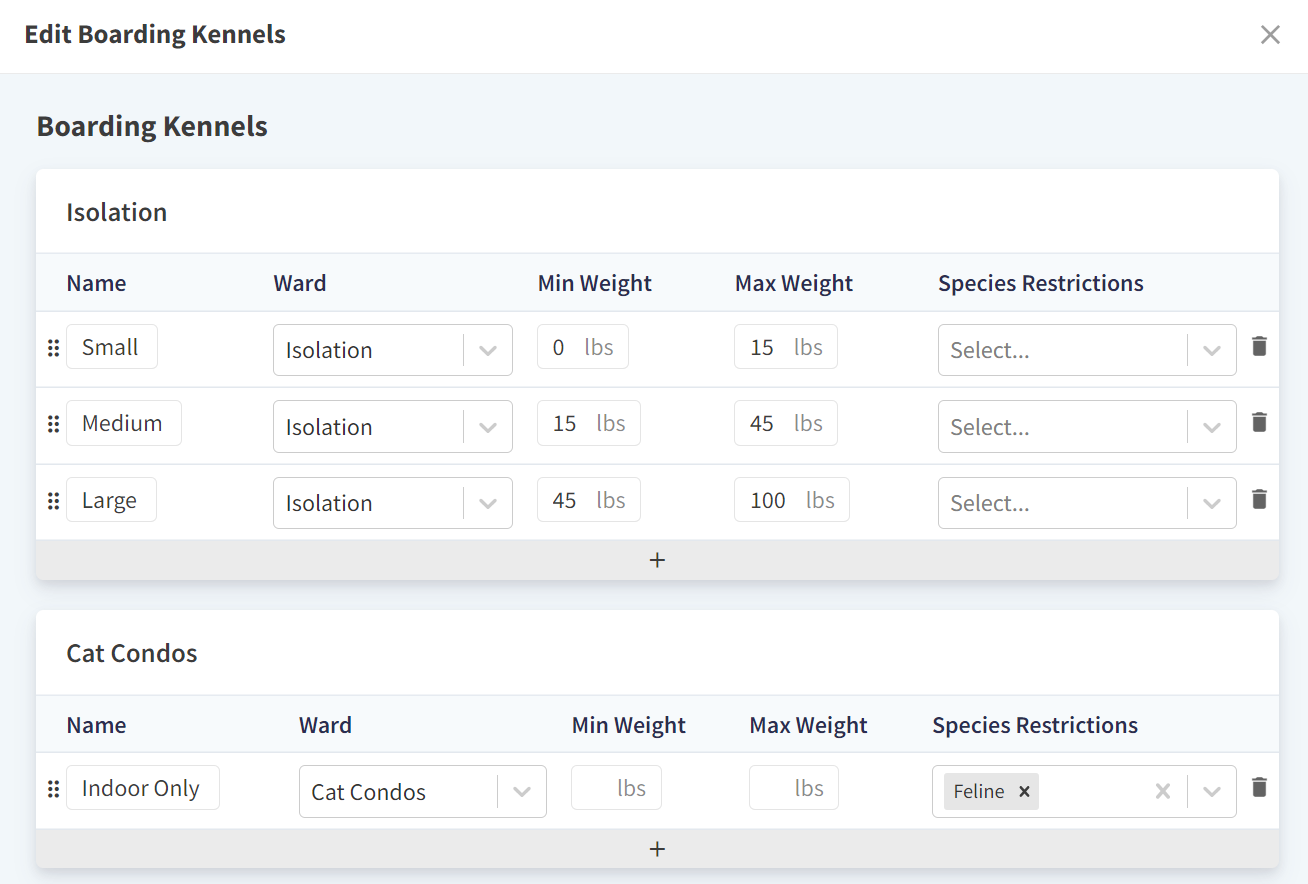Image resolution: width=1308 pixels, height=884 pixels.
Task: Add a new kennel to Isolation
Action: [x=657, y=560]
